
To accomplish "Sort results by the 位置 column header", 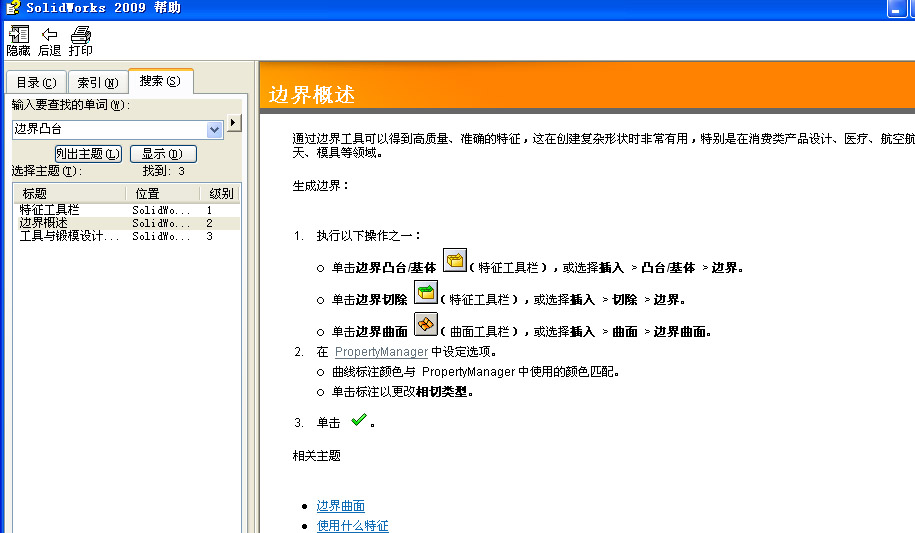I will [163, 193].
